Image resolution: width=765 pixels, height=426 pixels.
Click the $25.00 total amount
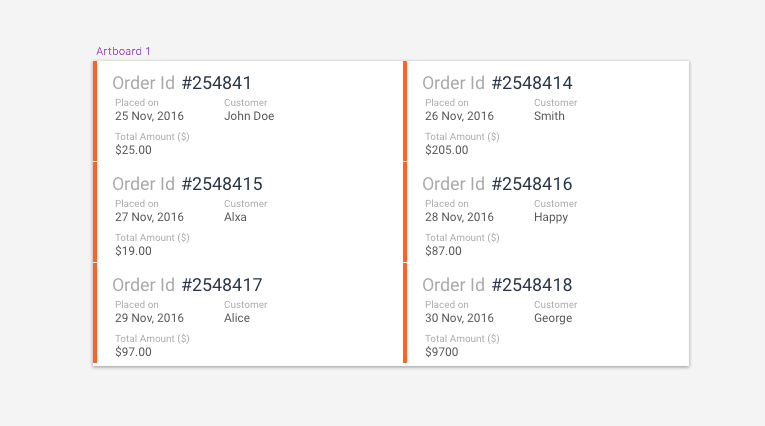[133, 150]
